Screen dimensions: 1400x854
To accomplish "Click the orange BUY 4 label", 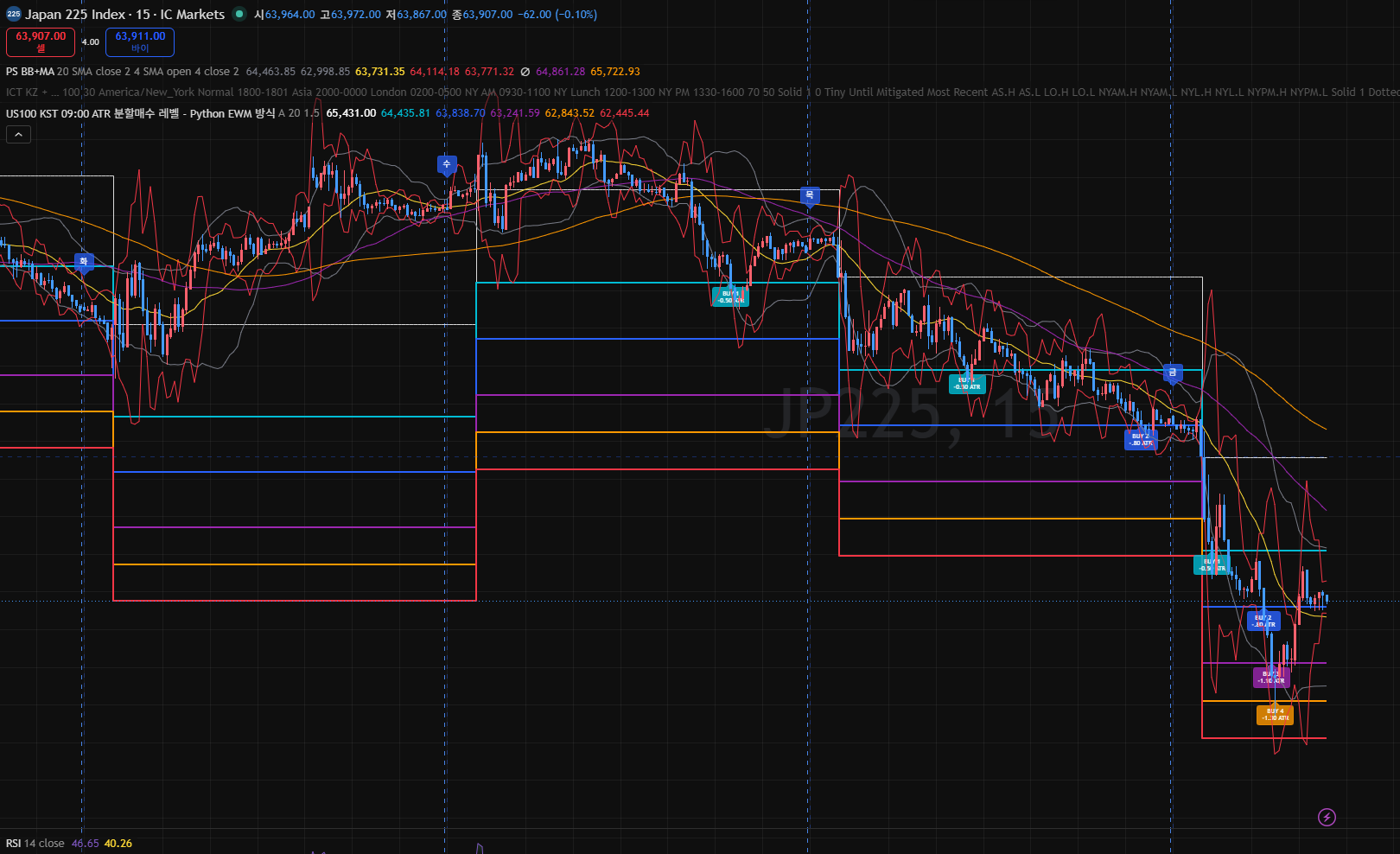I will [1275, 715].
